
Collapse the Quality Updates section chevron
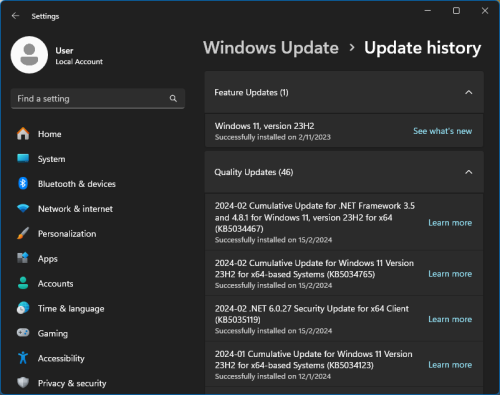click(x=469, y=172)
